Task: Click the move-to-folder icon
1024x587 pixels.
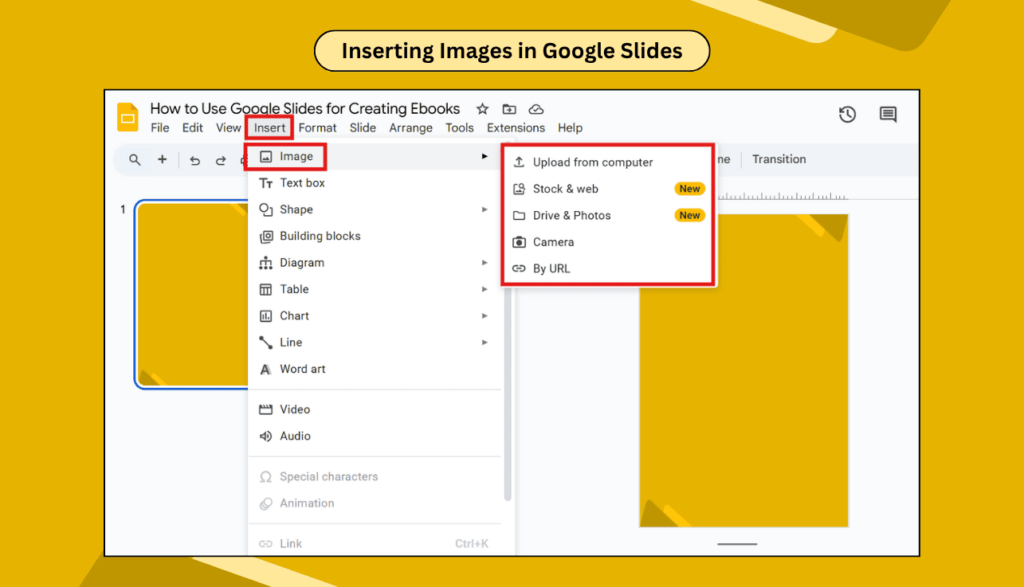Action: [509, 109]
